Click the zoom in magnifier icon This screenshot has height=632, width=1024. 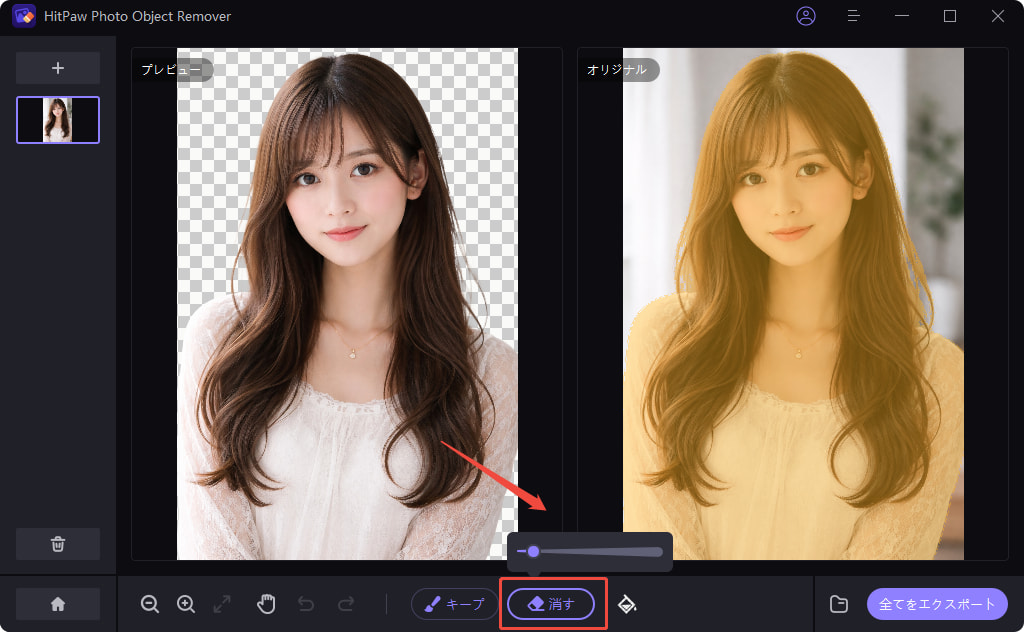pos(186,604)
